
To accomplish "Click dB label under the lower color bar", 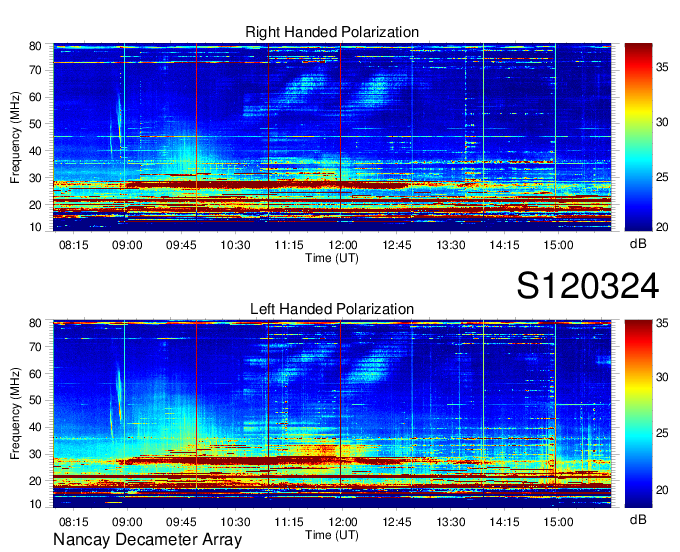I will tap(638, 519).
